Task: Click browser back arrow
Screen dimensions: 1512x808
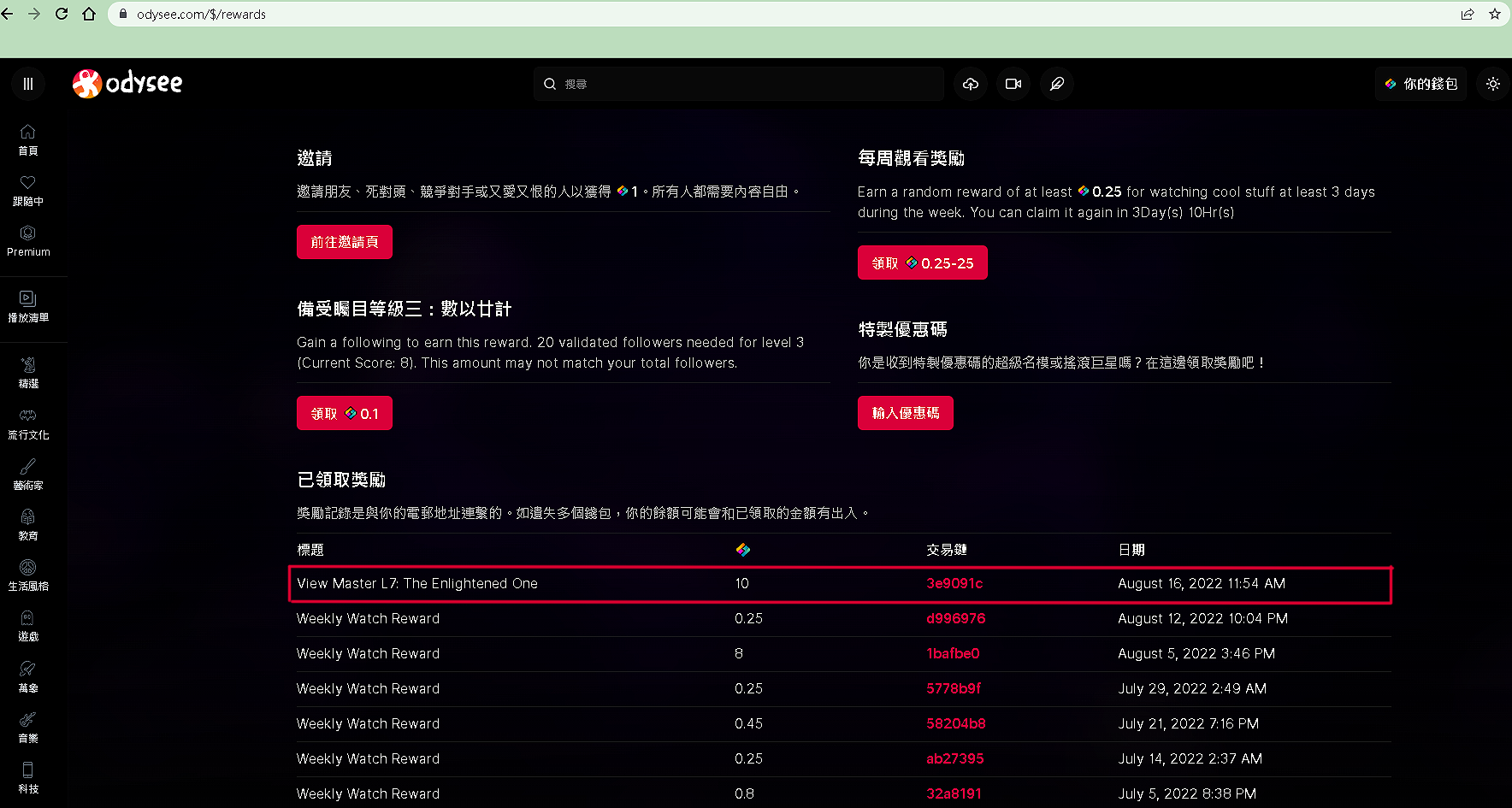Action: point(8,14)
